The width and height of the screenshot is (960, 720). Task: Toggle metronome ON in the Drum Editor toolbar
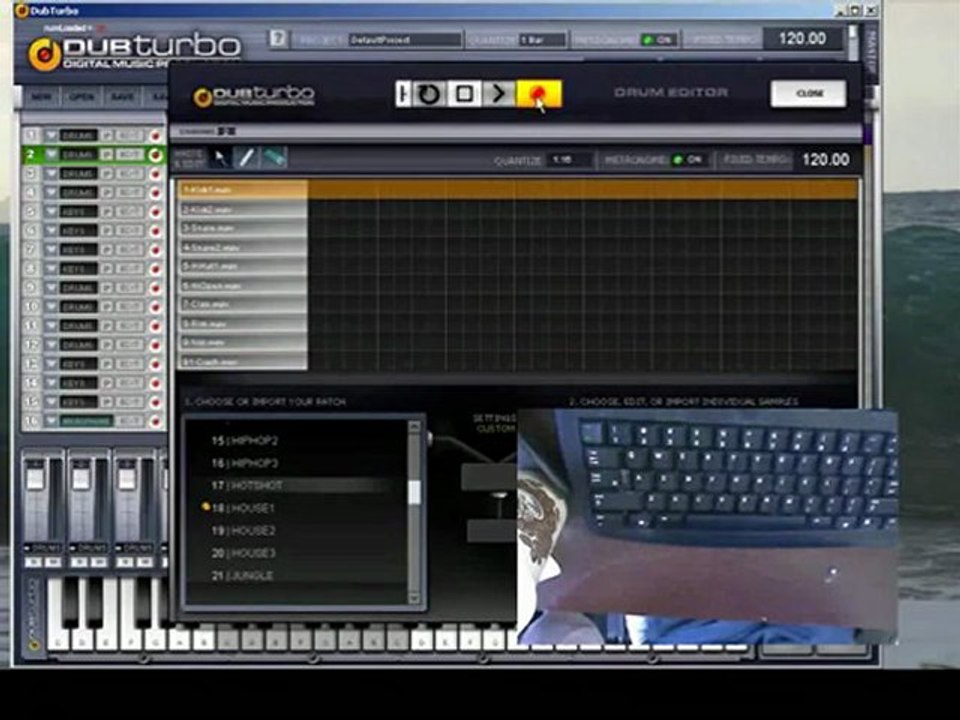point(688,160)
